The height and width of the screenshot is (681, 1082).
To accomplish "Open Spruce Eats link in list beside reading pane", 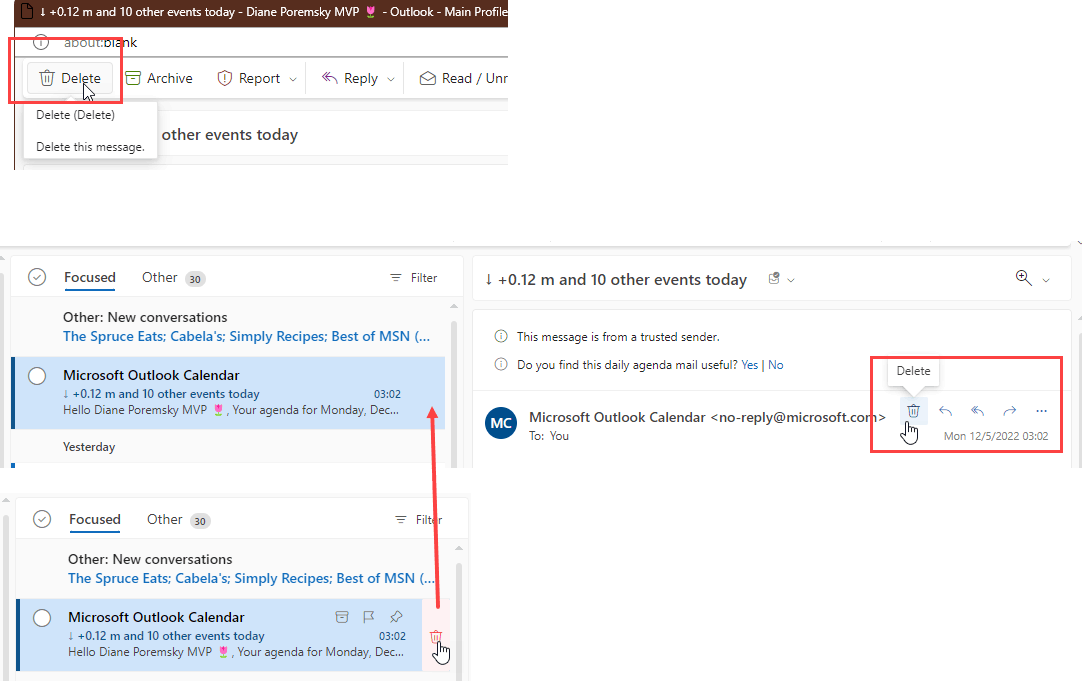I will coord(246,336).
